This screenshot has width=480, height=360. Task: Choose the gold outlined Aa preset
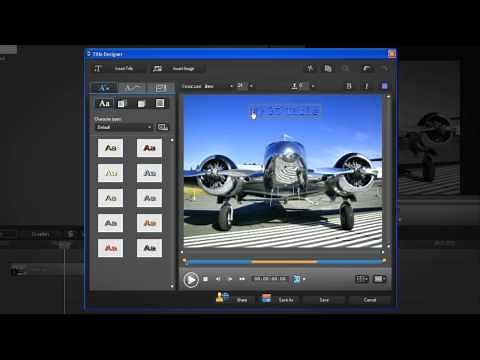[x=110, y=173]
